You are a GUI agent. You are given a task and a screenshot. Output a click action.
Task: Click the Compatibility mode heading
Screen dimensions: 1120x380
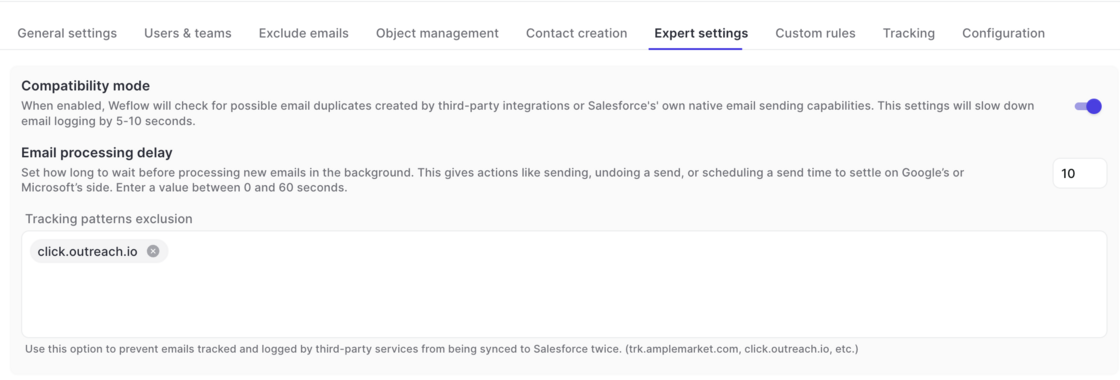pos(86,86)
